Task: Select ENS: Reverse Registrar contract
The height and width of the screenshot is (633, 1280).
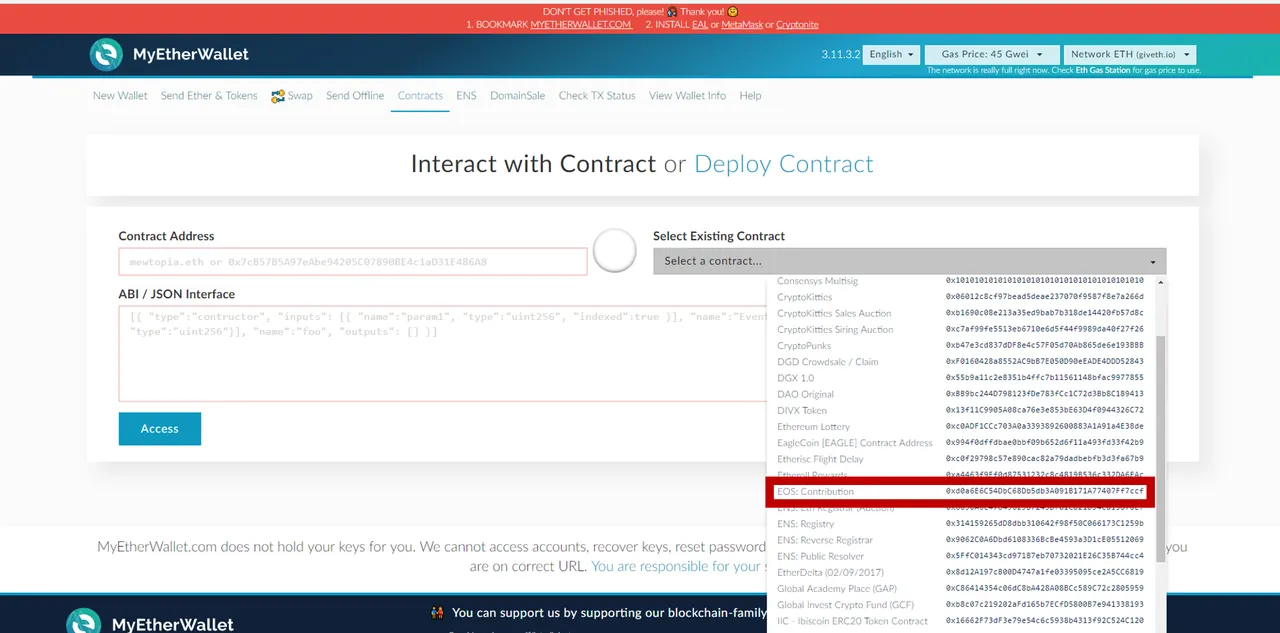Action: tap(960, 540)
